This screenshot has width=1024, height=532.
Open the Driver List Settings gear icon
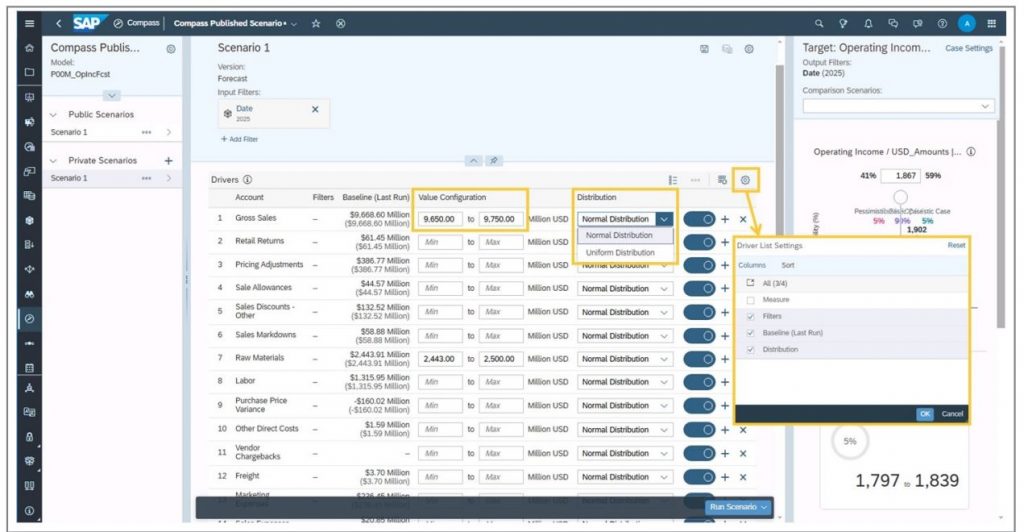pyautogui.click(x=746, y=179)
